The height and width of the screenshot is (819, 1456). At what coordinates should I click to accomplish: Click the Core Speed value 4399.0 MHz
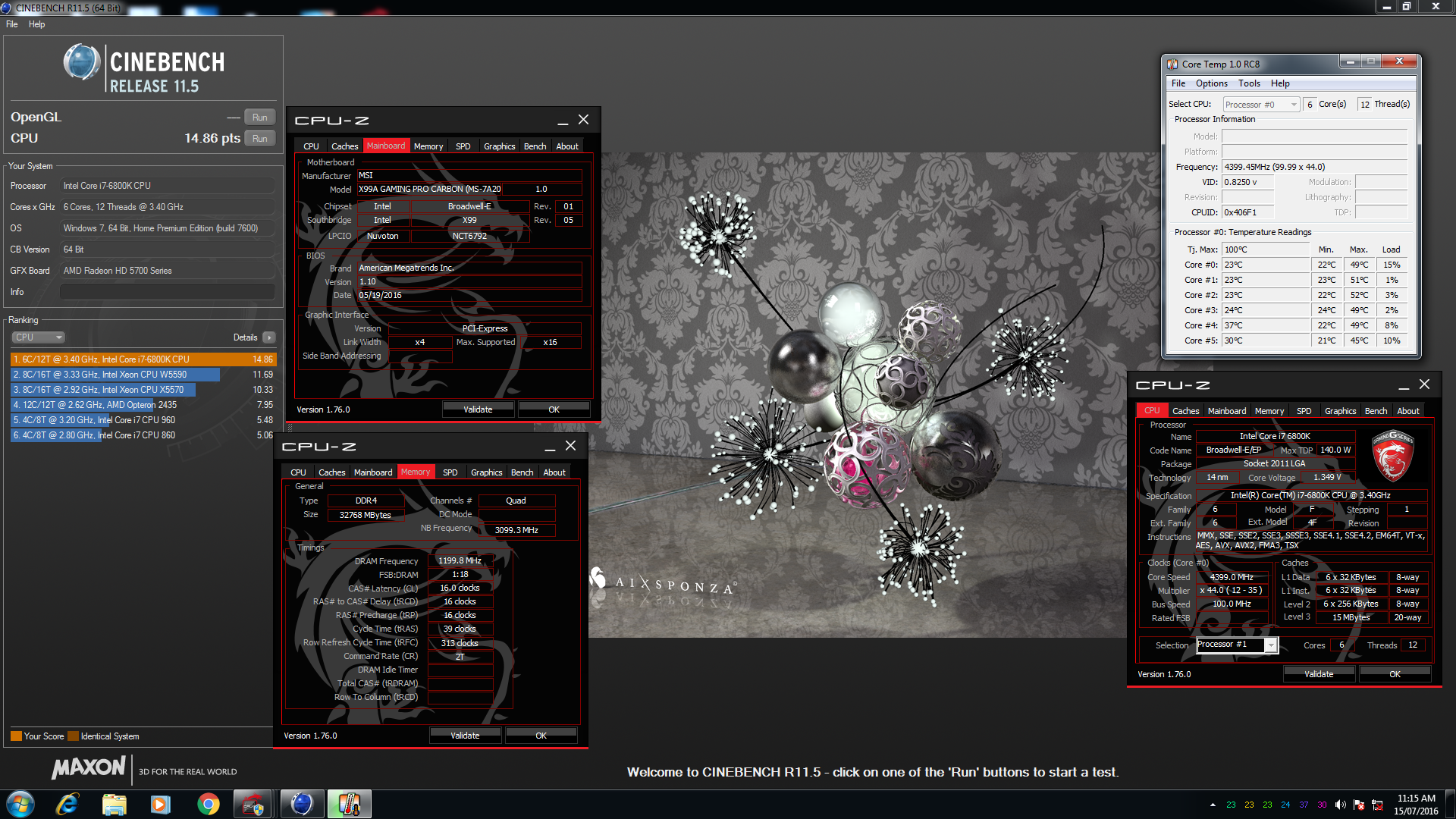click(1232, 577)
